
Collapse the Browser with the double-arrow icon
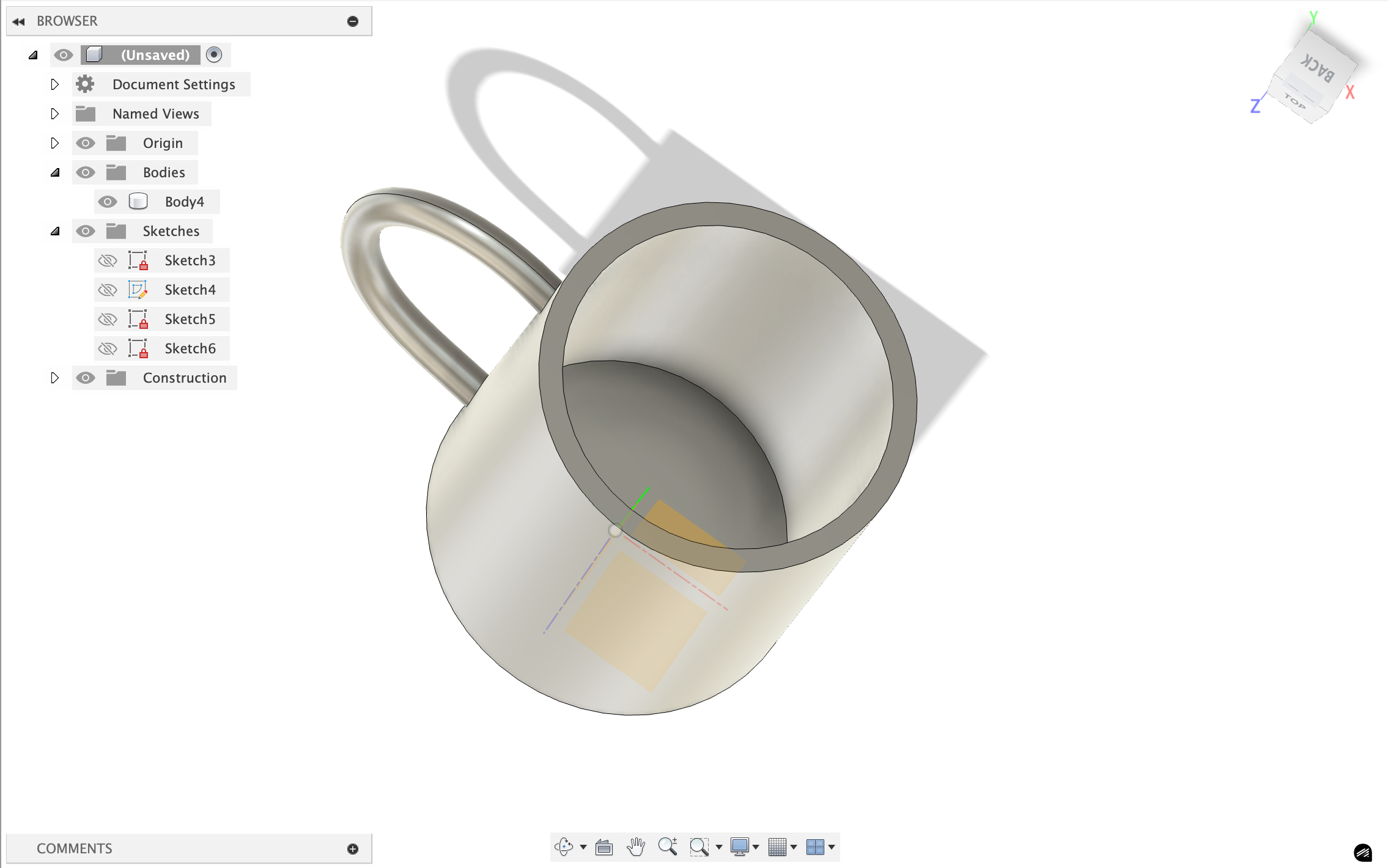click(x=19, y=20)
